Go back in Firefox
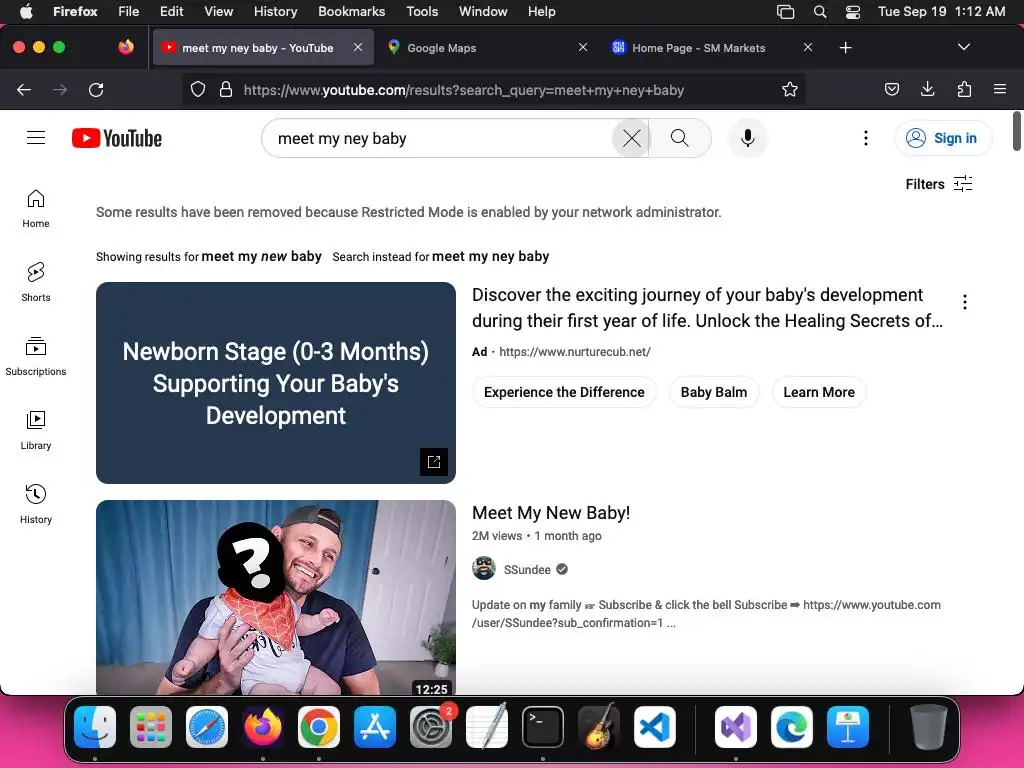This screenshot has width=1024, height=768. pos(24,89)
